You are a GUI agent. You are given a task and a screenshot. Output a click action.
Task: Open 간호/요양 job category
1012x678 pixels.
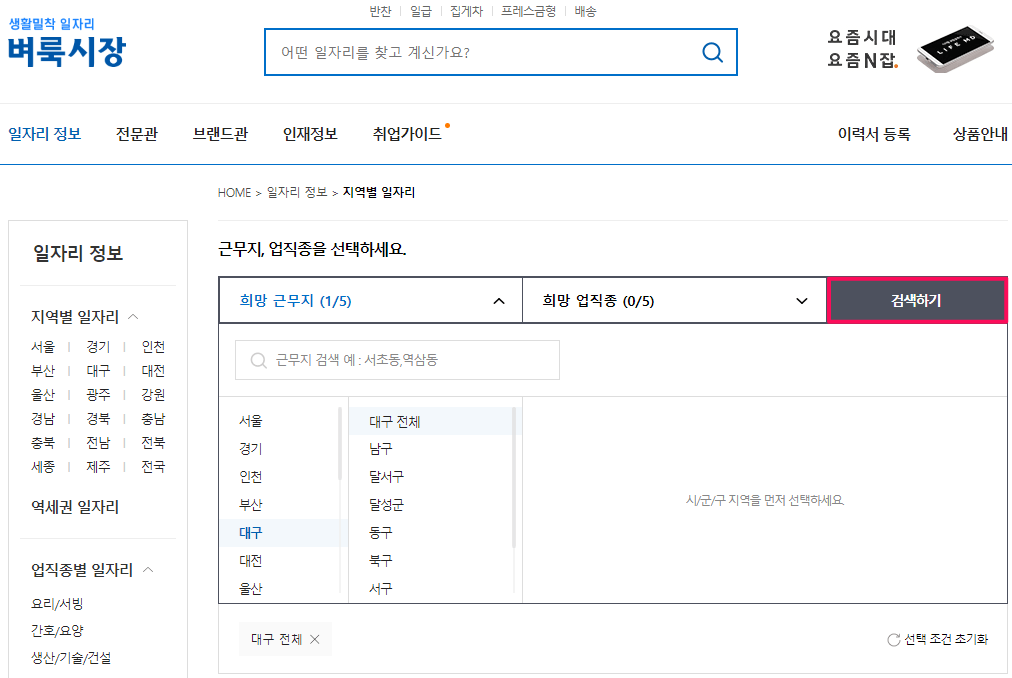tap(57, 631)
